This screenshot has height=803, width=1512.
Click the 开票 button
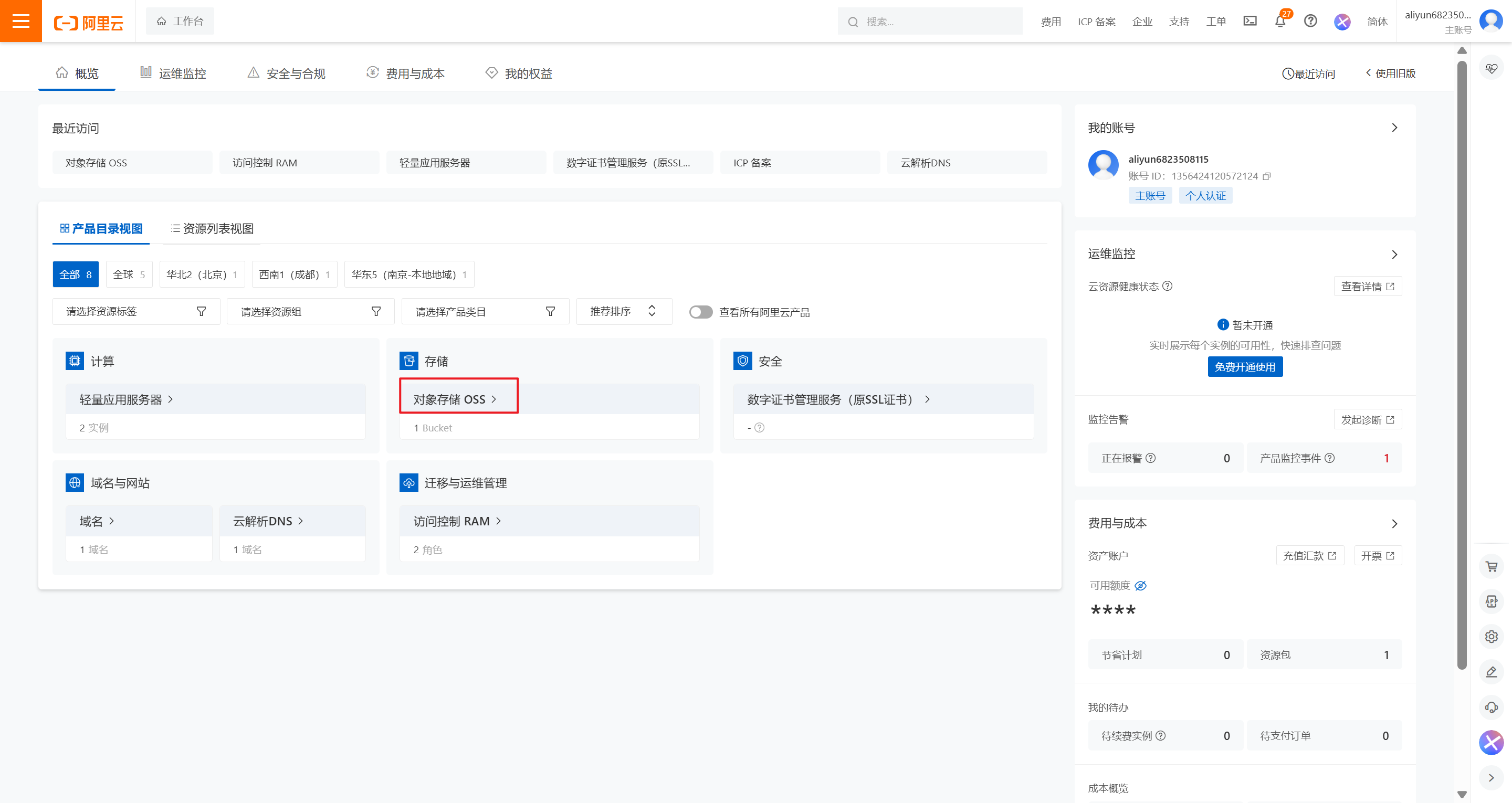[1378, 555]
